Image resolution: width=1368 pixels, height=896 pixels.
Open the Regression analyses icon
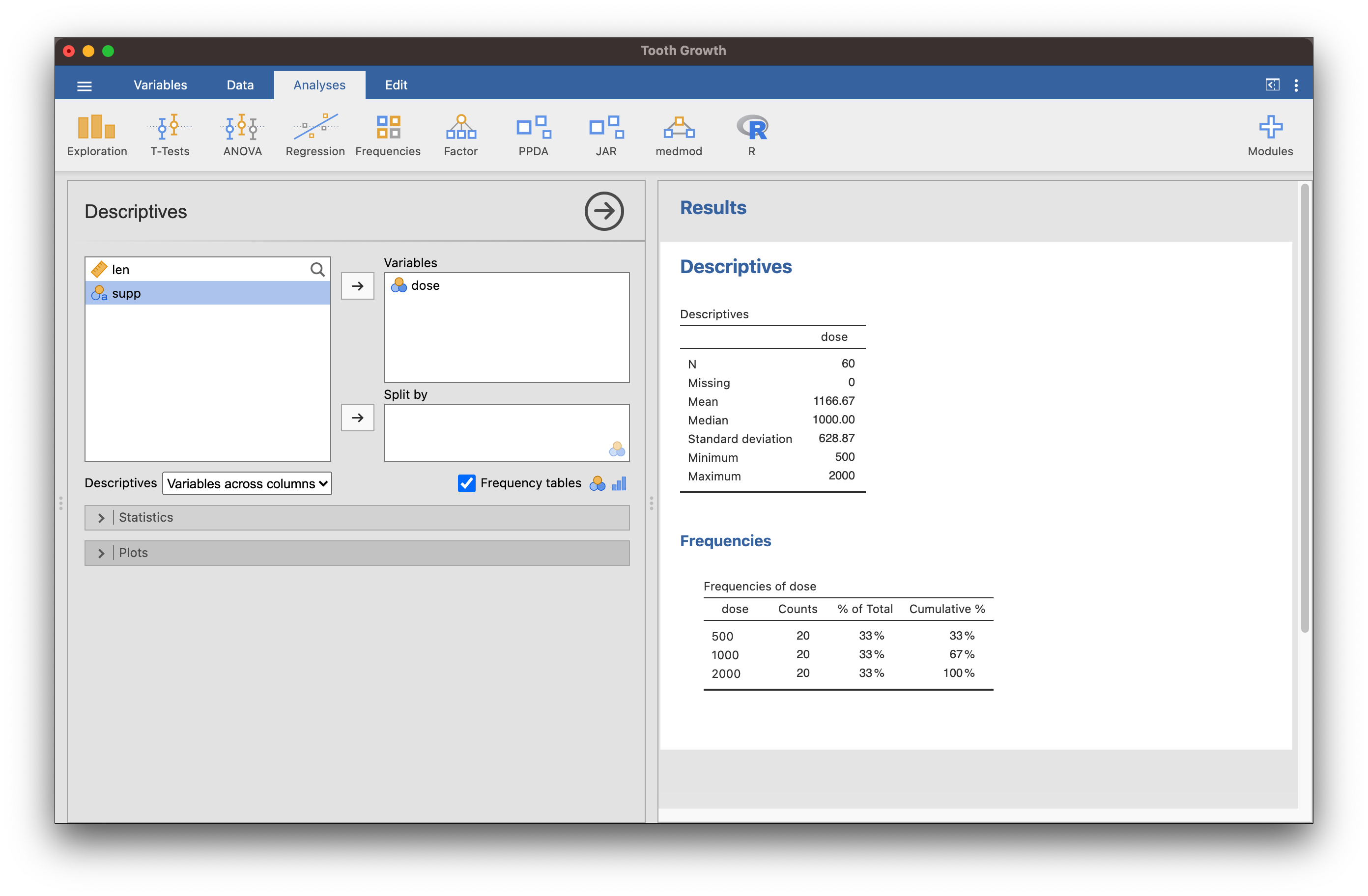pyautogui.click(x=315, y=135)
